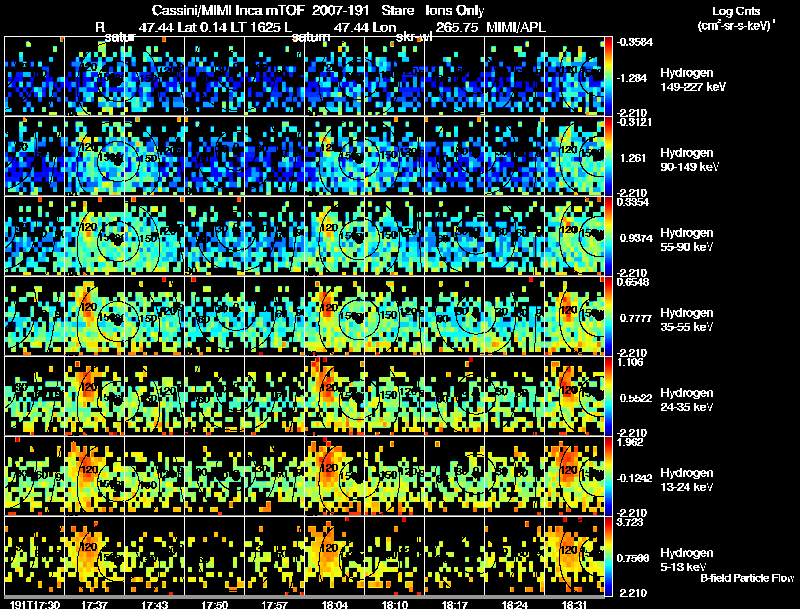
Task: Click the 'B-field Particle Flow' label
Action: 747,578
